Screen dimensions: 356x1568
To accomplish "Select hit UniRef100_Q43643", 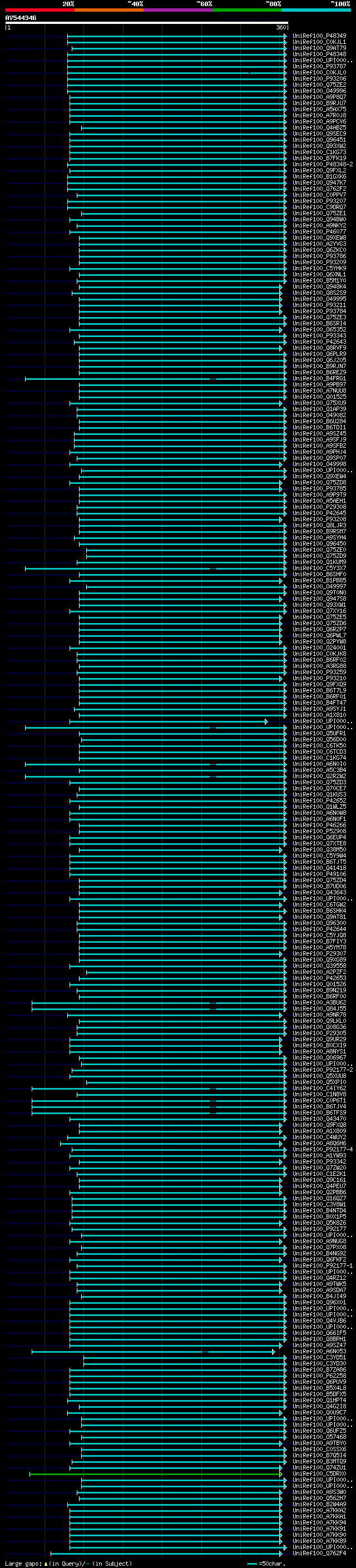I will pos(319,892).
